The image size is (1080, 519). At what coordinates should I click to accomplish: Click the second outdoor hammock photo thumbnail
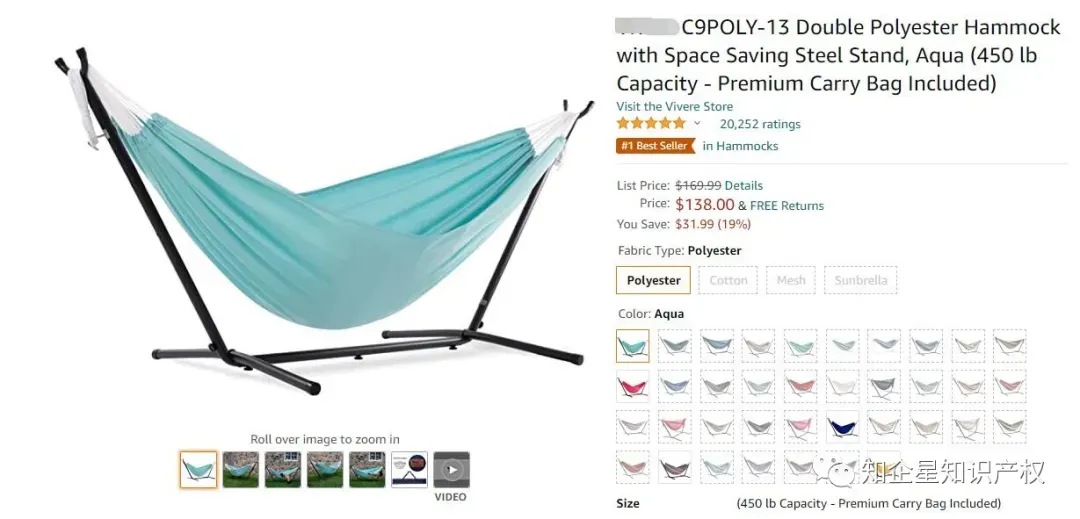click(283, 469)
